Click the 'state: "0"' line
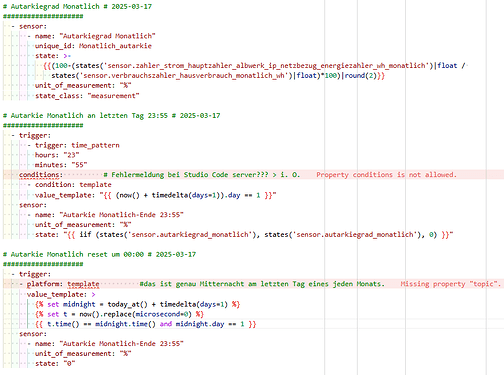504x375 pixels. (55, 364)
